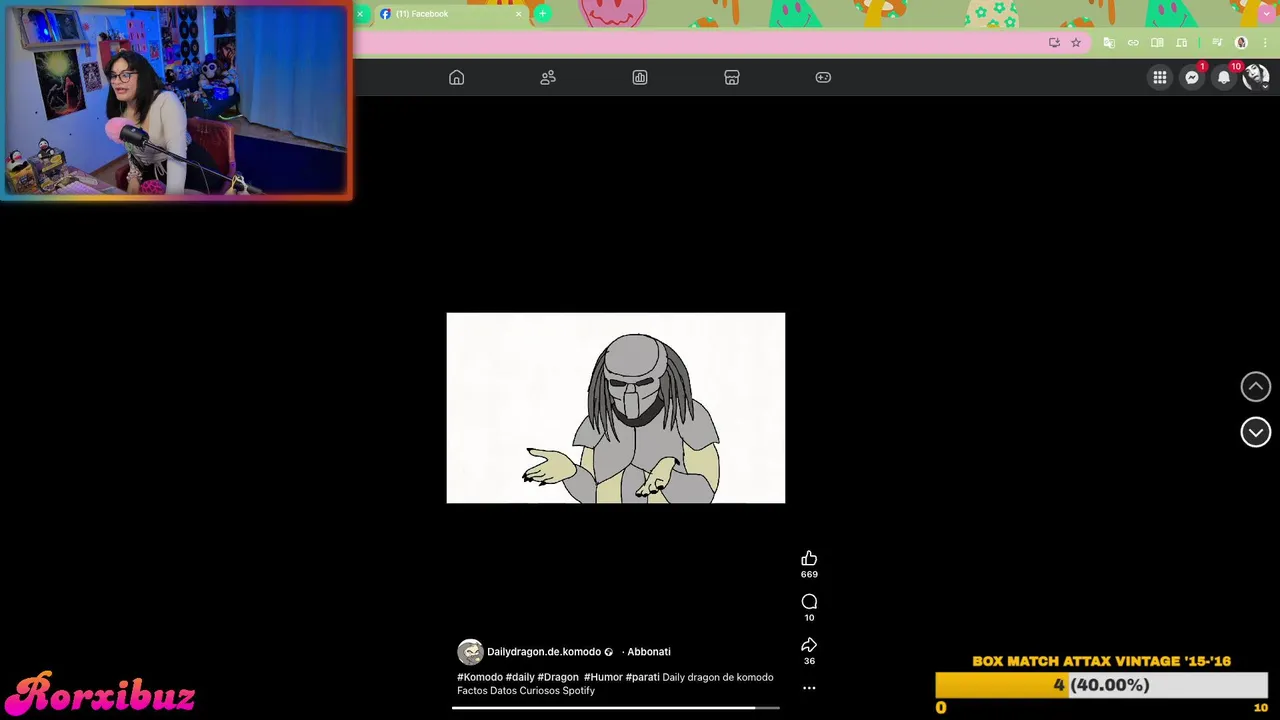Open the reel three-dot options menu
Viewport: 1280px width, 720px height.
(x=809, y=688)
